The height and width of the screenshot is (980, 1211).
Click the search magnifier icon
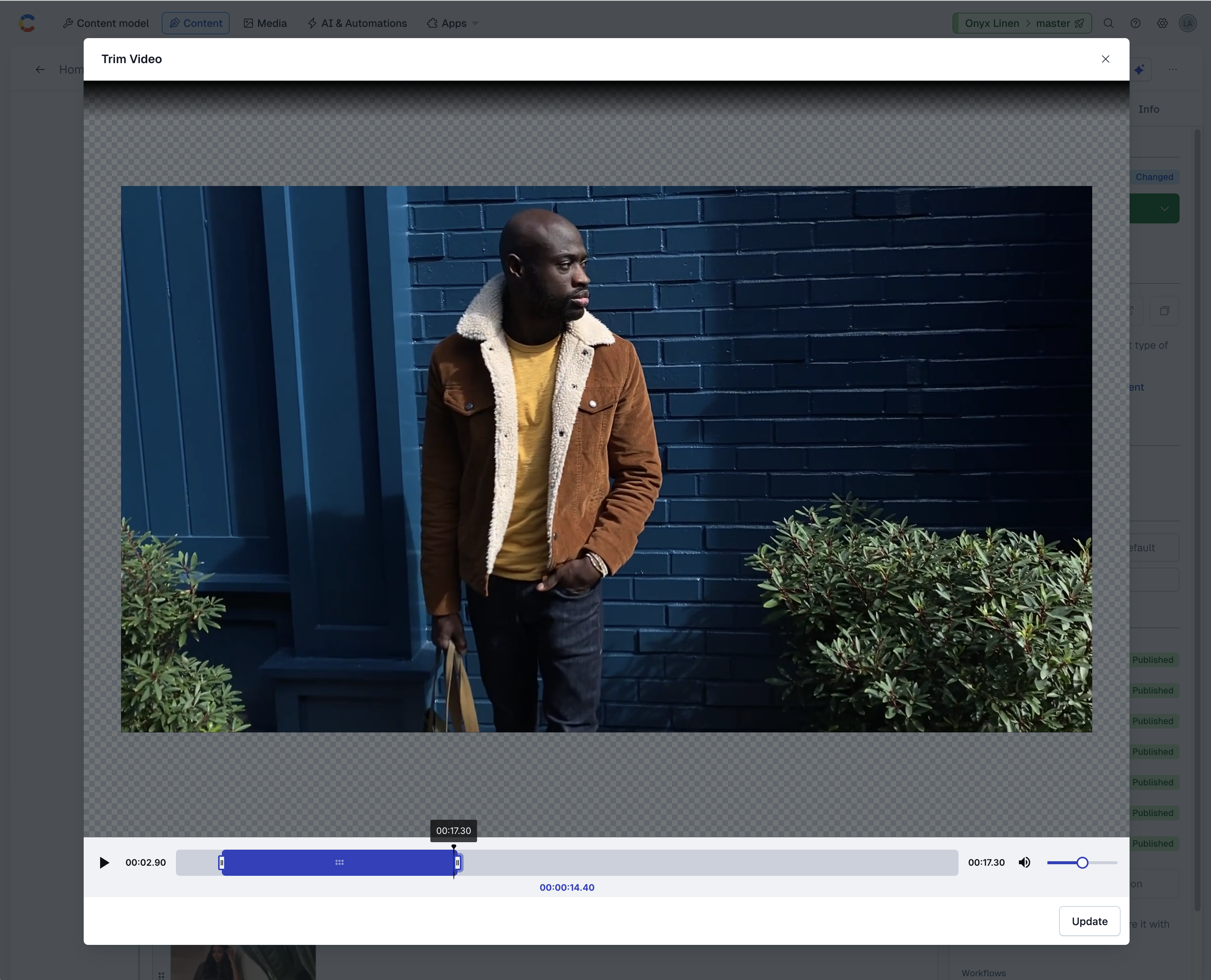[x=1108, y=23]
